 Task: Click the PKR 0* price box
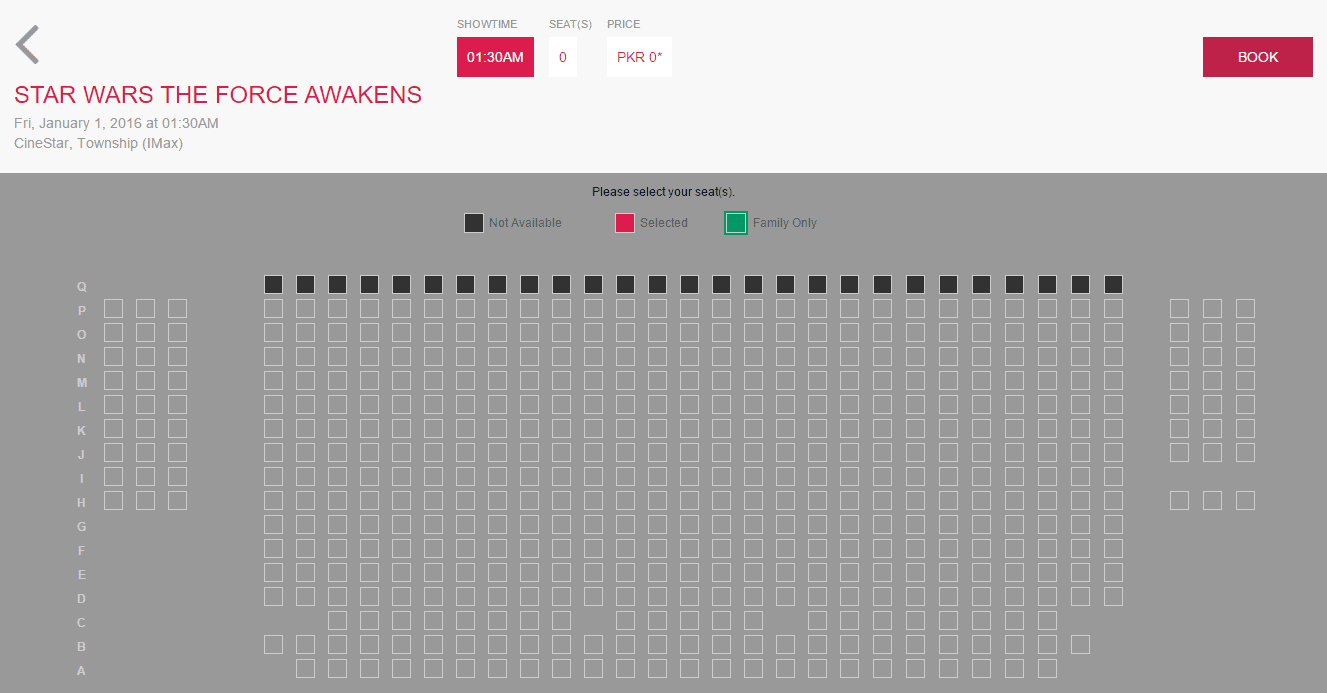click(x=639, y=57)
